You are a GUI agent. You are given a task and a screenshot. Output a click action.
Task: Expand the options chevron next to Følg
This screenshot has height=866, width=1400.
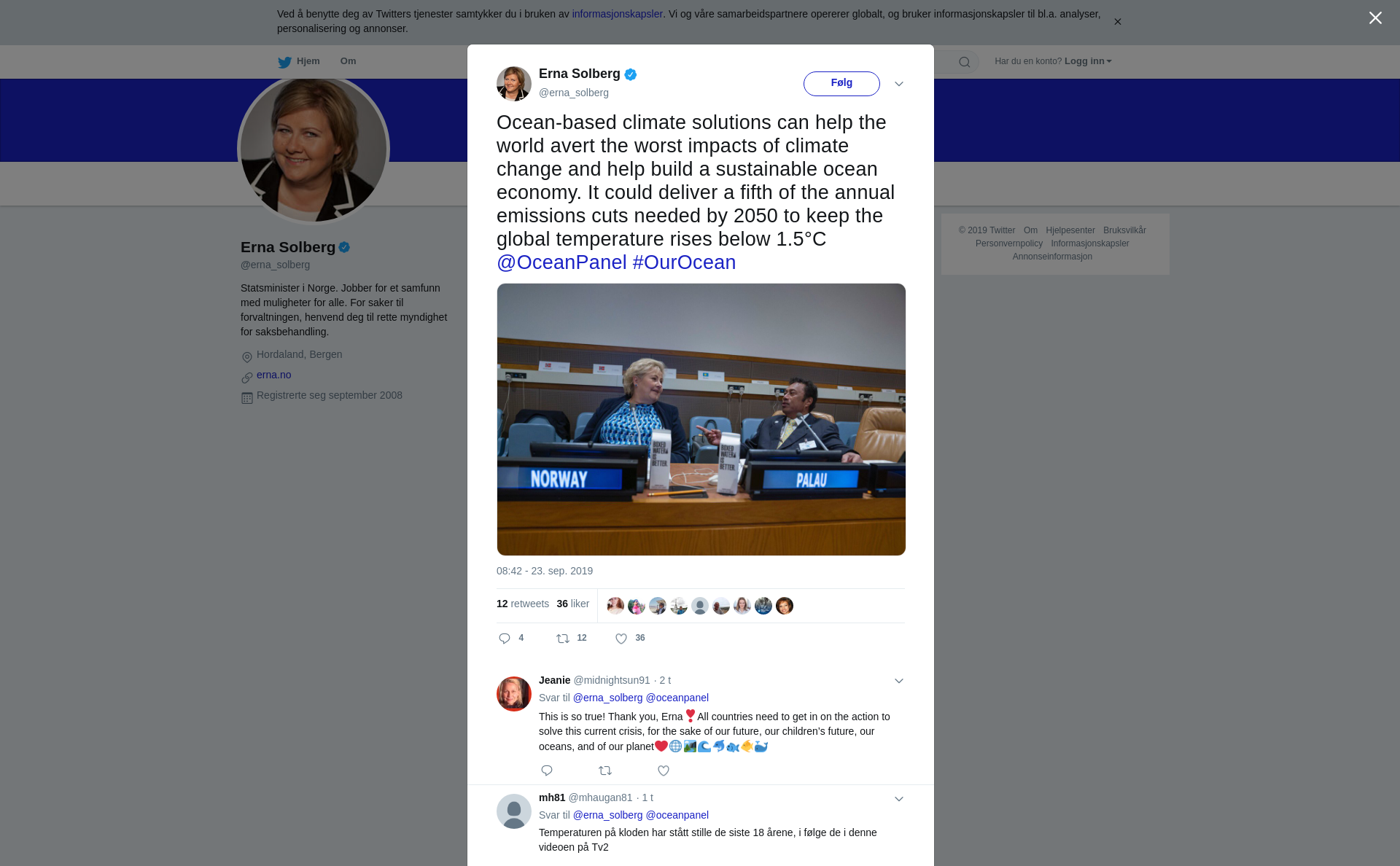pos(899,84)
